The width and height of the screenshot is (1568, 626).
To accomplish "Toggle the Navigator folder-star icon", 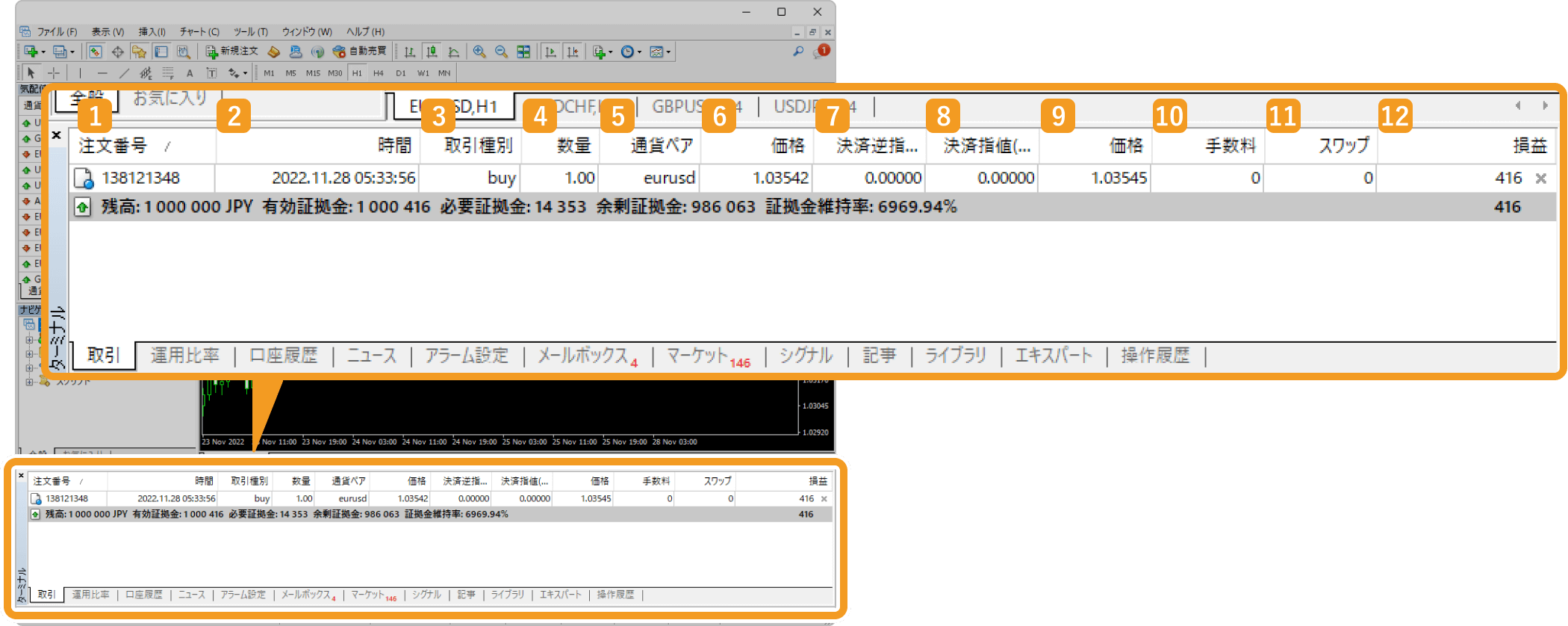I will pos(139,52).
